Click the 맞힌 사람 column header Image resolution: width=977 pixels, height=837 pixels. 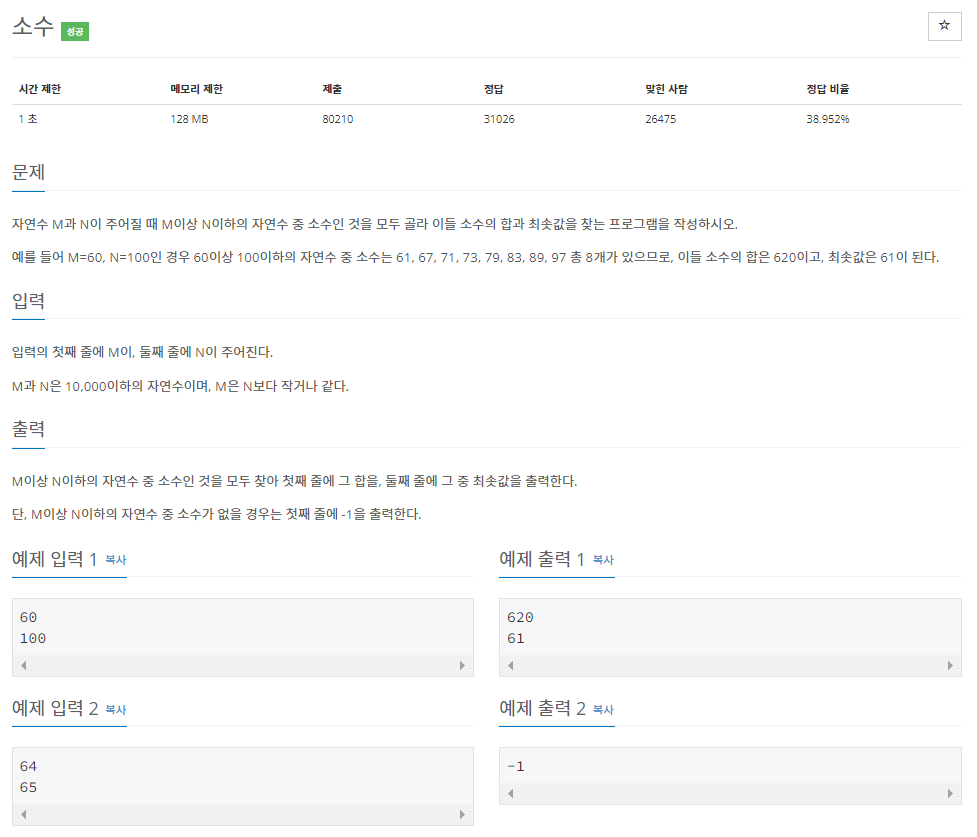tap(666, 89)
